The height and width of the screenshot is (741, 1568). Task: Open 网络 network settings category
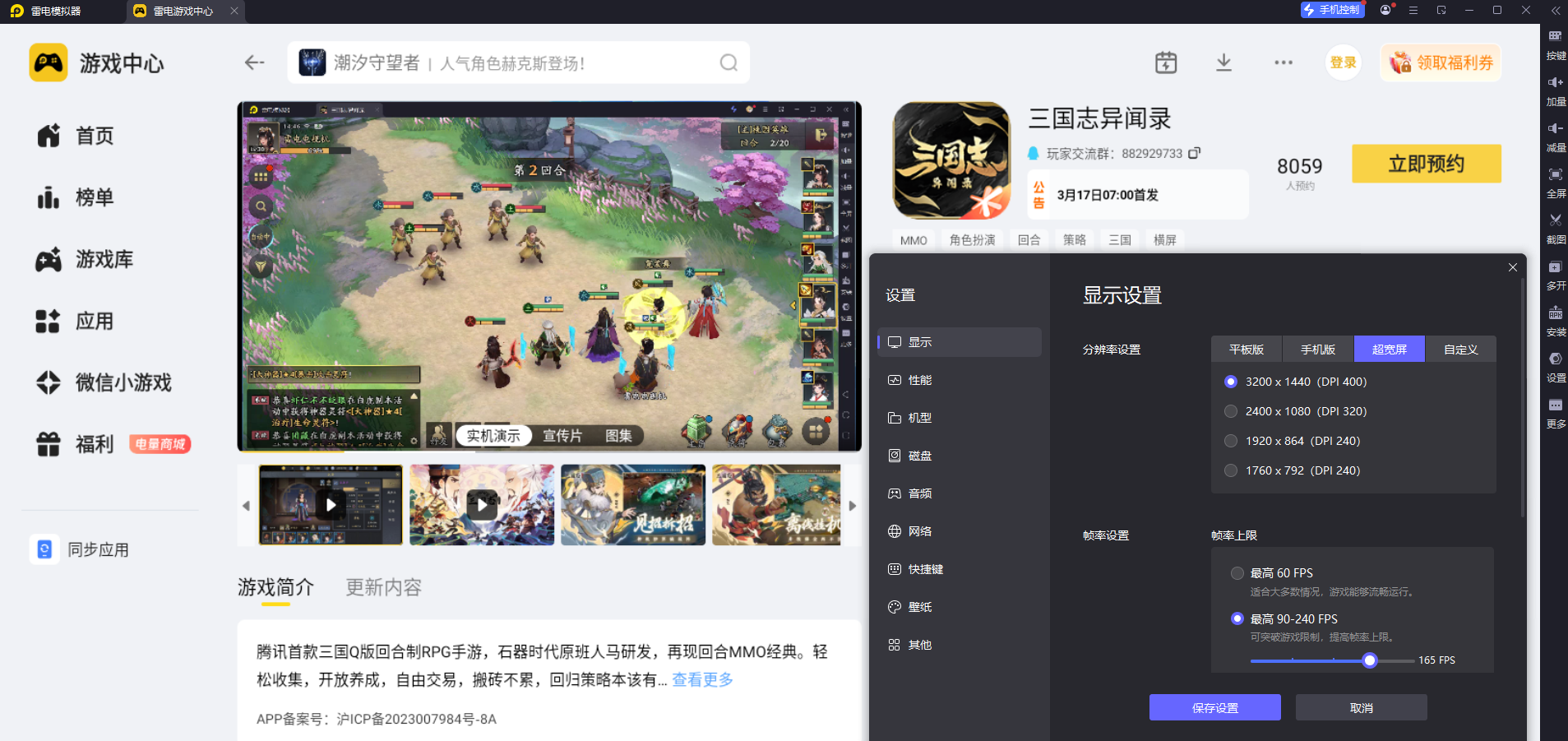(x=960, y=531)
